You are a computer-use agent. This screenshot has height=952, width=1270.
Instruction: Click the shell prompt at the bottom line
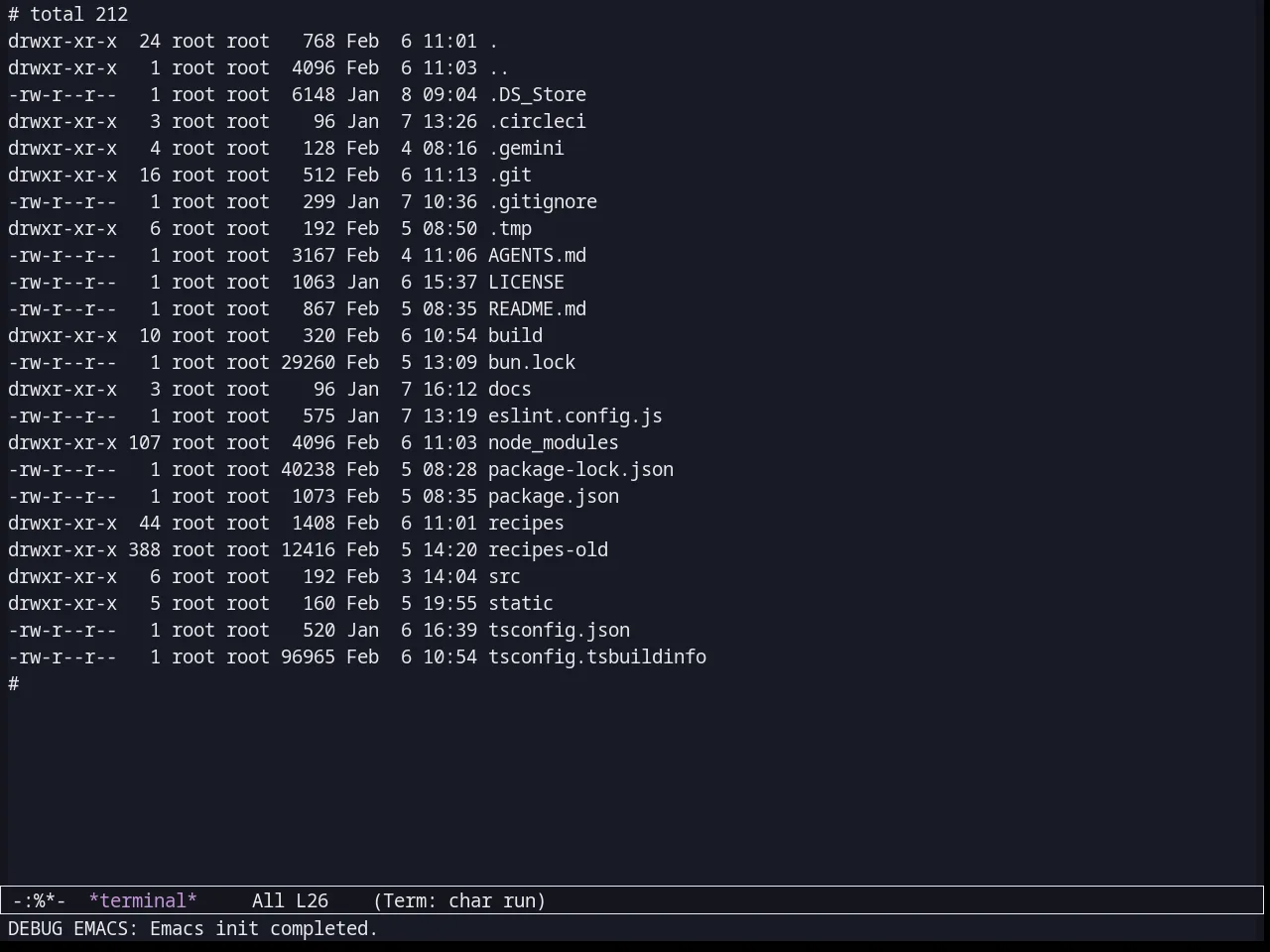click(x=14, y=683)
